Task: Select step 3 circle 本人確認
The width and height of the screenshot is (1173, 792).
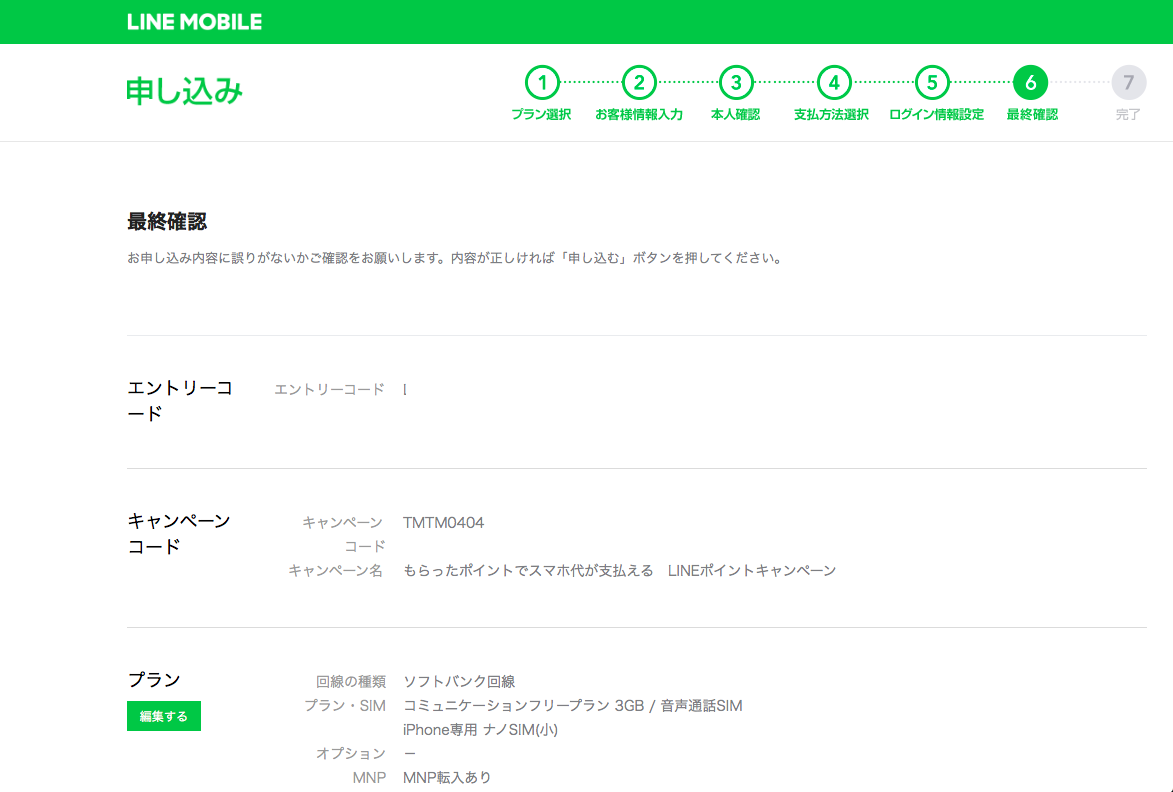Action: click(736, 83)
